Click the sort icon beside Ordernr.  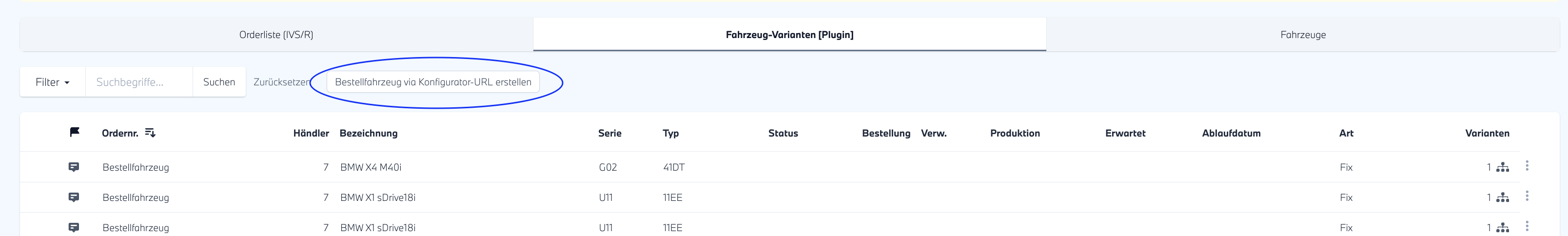[x=150, y=133]
